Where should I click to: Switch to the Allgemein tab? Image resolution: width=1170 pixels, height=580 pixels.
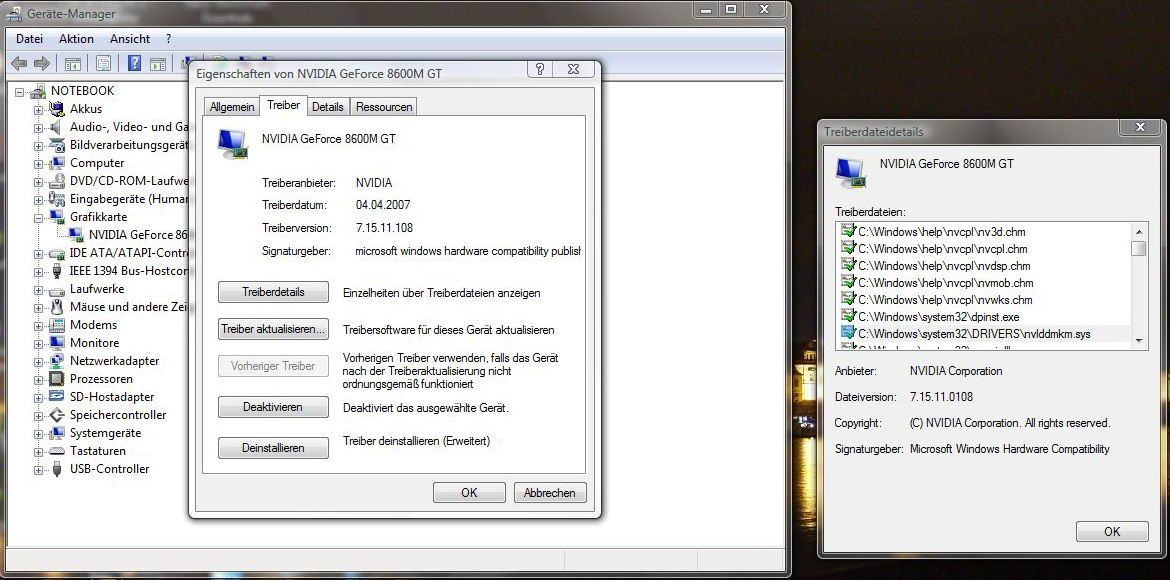[x=231, y=107]
